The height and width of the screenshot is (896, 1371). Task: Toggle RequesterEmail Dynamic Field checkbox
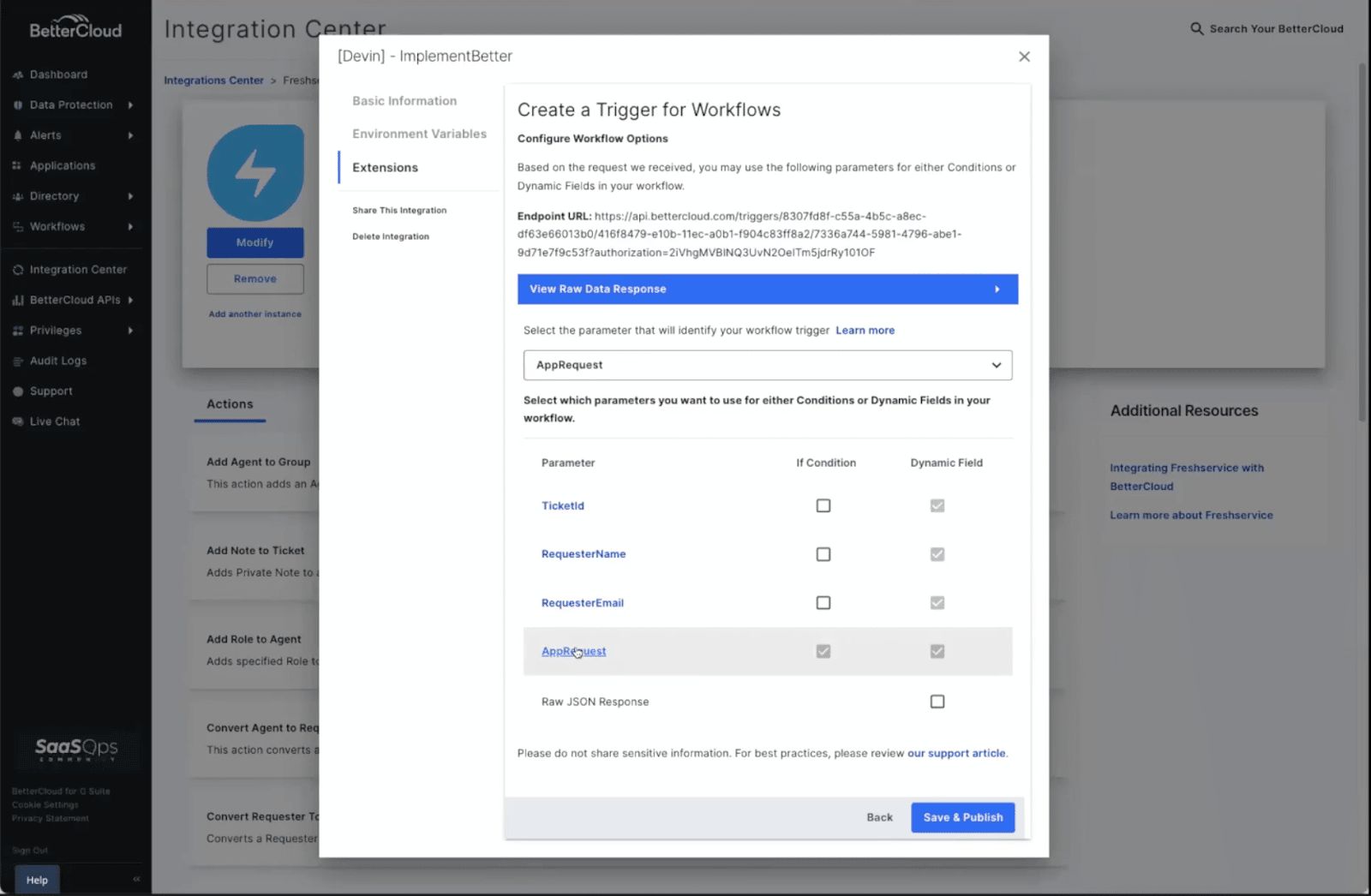[937, 603]
